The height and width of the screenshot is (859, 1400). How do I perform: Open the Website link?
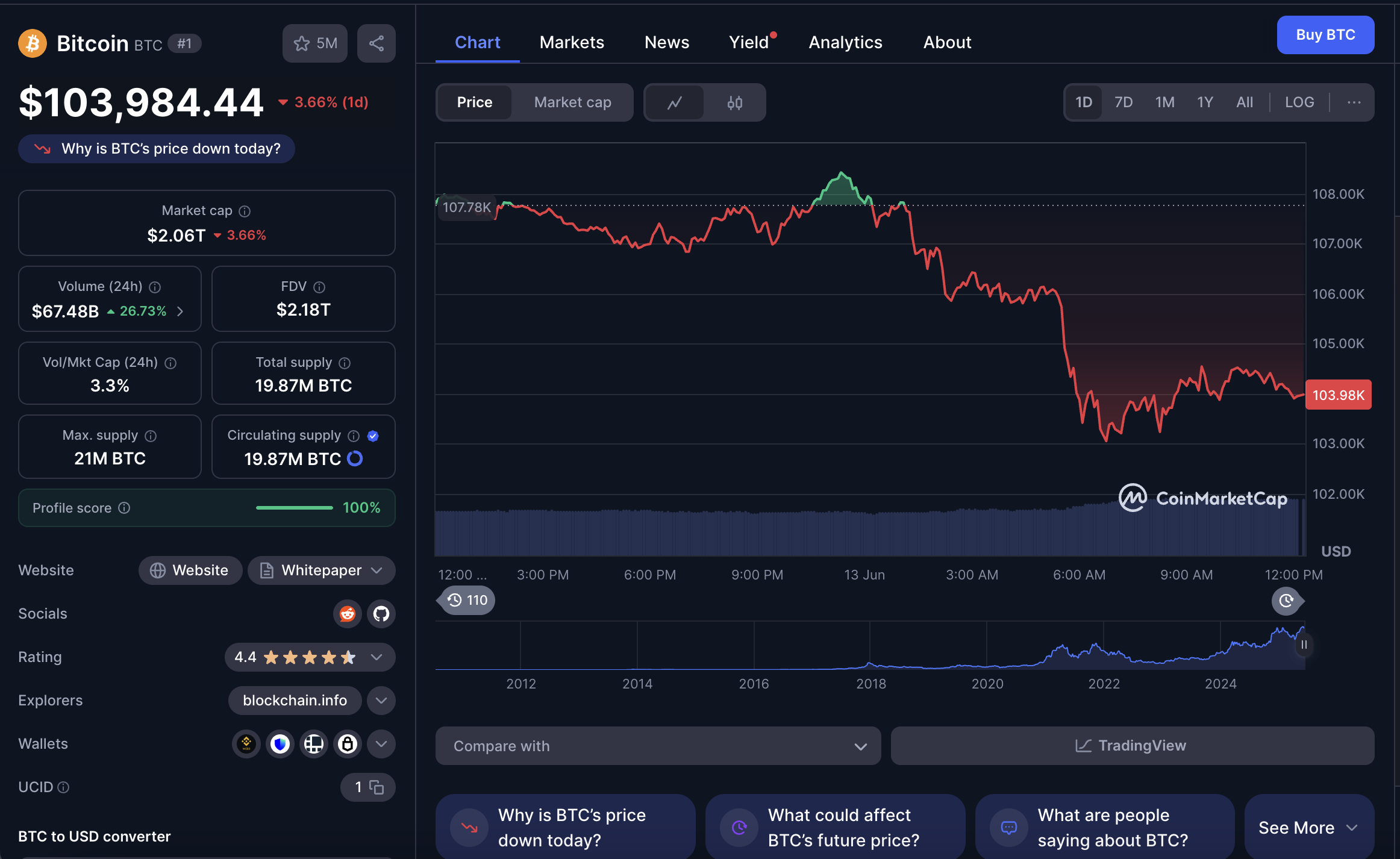click(190, 570)
